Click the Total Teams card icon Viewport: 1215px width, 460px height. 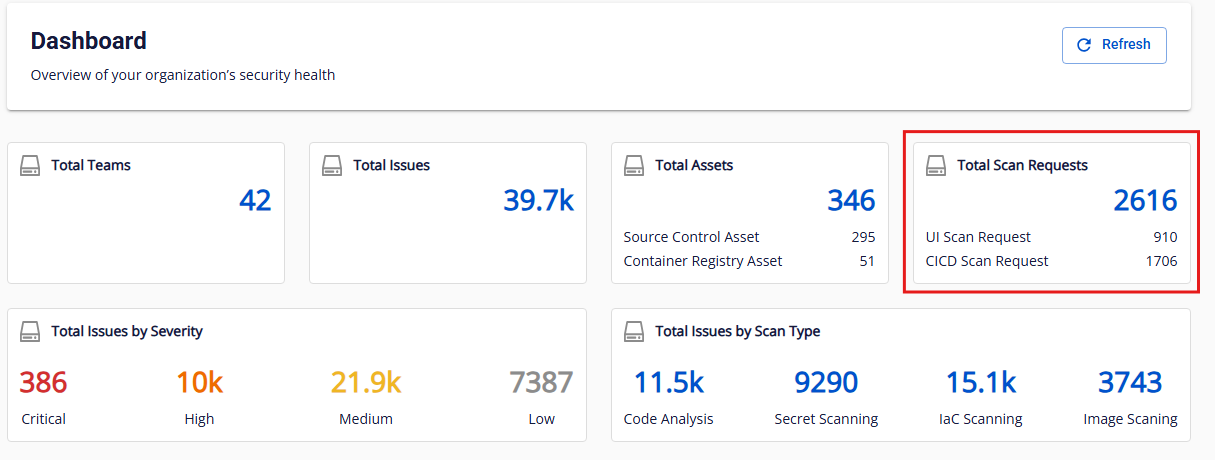(30, 165)
